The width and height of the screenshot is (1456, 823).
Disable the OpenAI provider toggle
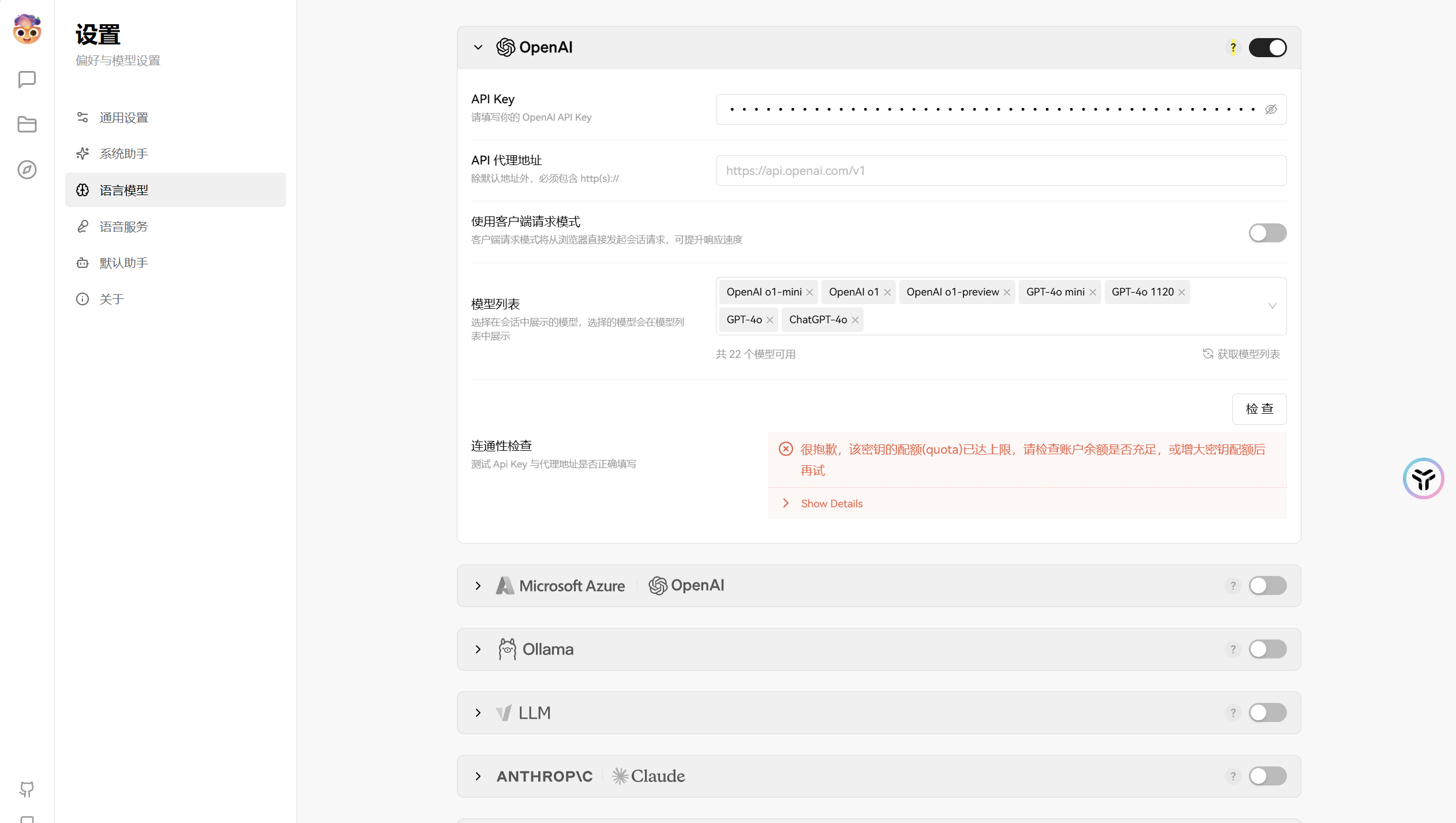tap(1267, 48)
